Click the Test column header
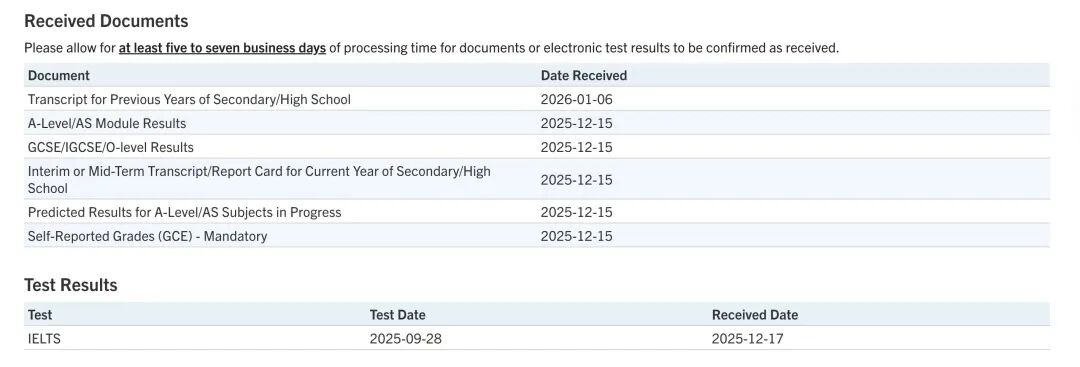Screen dimensions: 1080x367 (40, 315)
